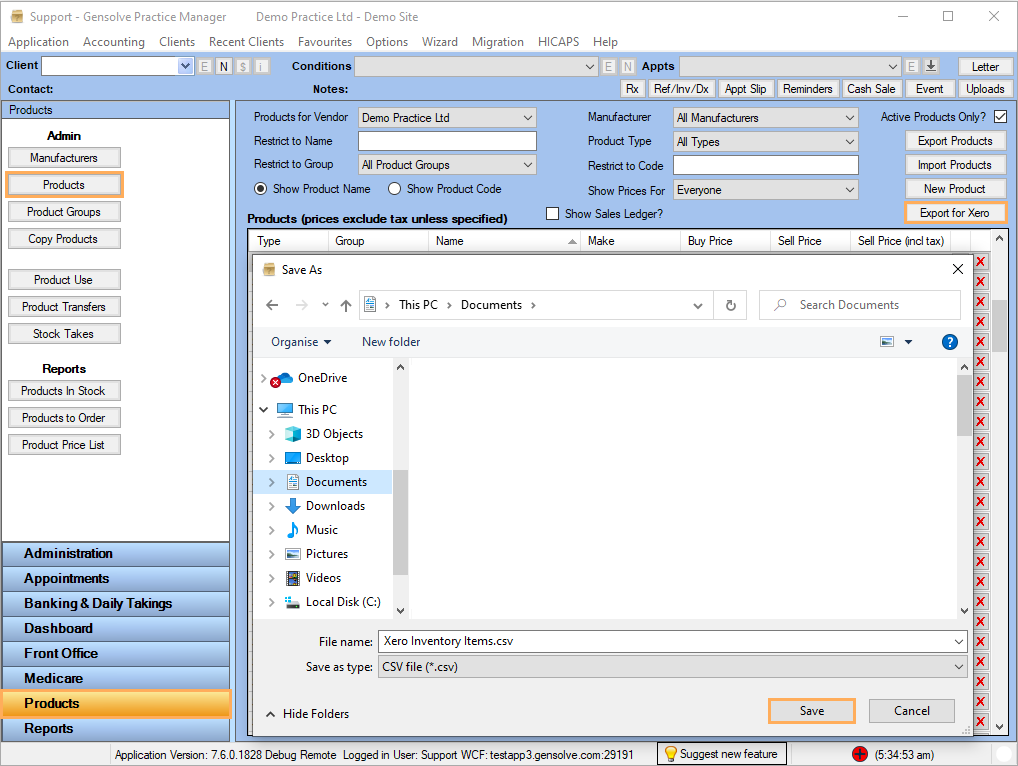Open the HICAPS menu

pos(558,42)
